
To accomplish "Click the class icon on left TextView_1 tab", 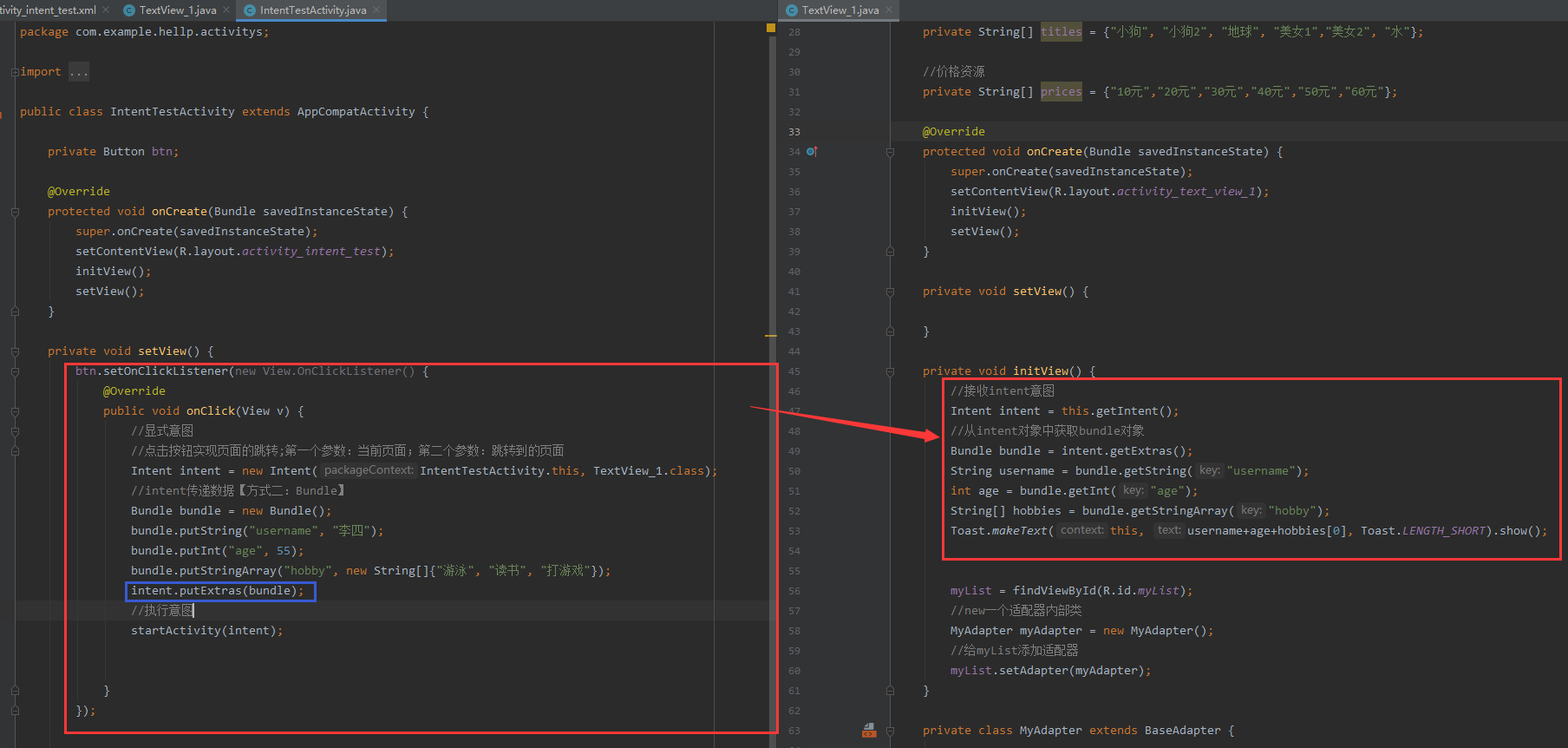I will pos(129,10).
